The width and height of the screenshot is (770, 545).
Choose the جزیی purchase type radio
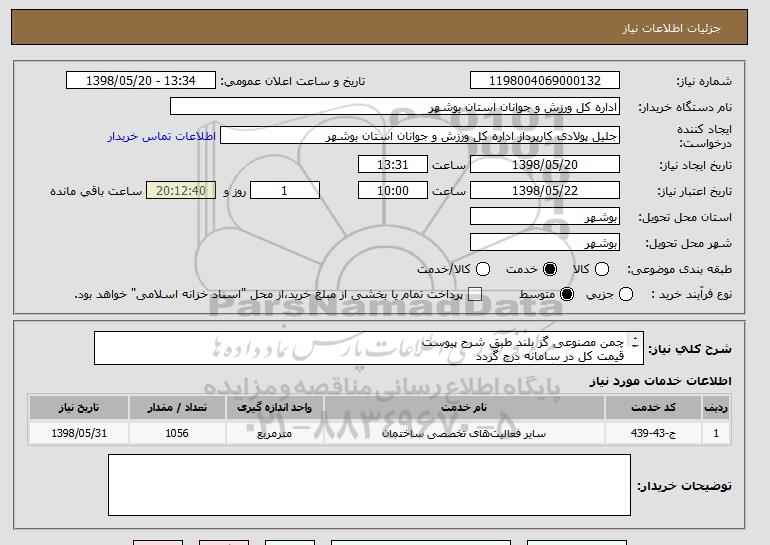click(626, 294)
